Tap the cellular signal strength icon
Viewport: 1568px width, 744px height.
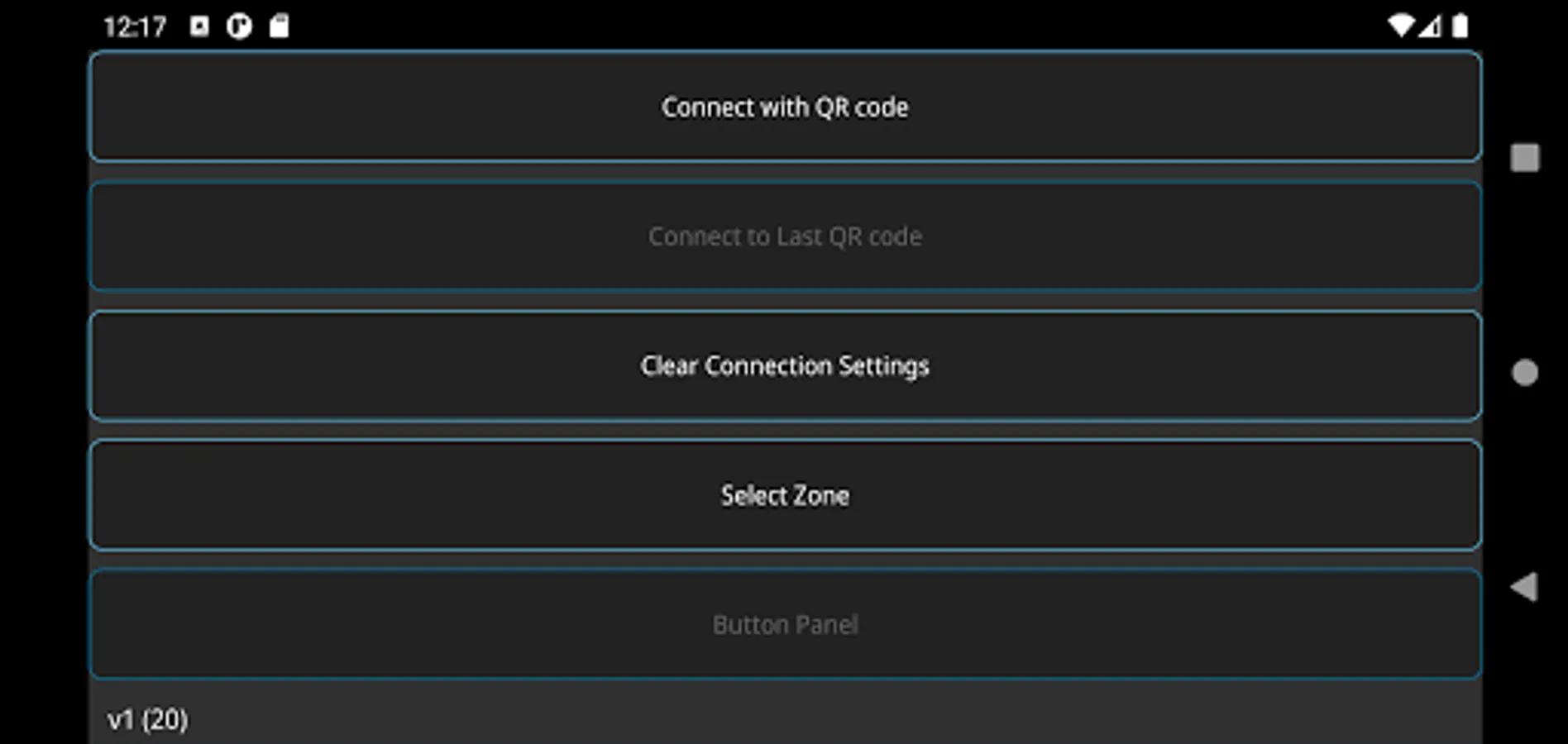pos(1430,26)
